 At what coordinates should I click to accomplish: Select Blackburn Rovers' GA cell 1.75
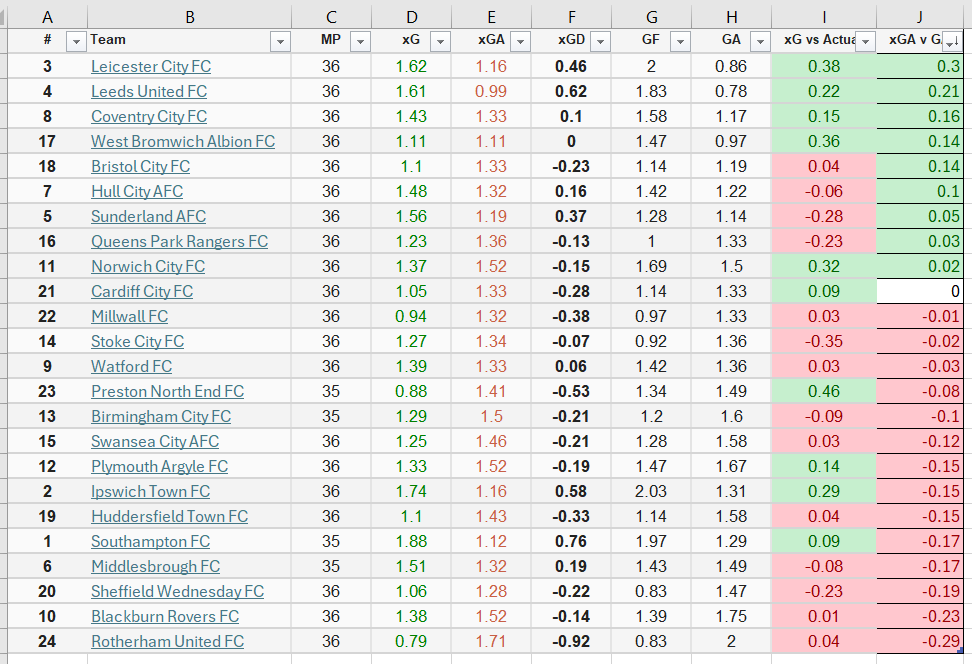coord(731,616)
